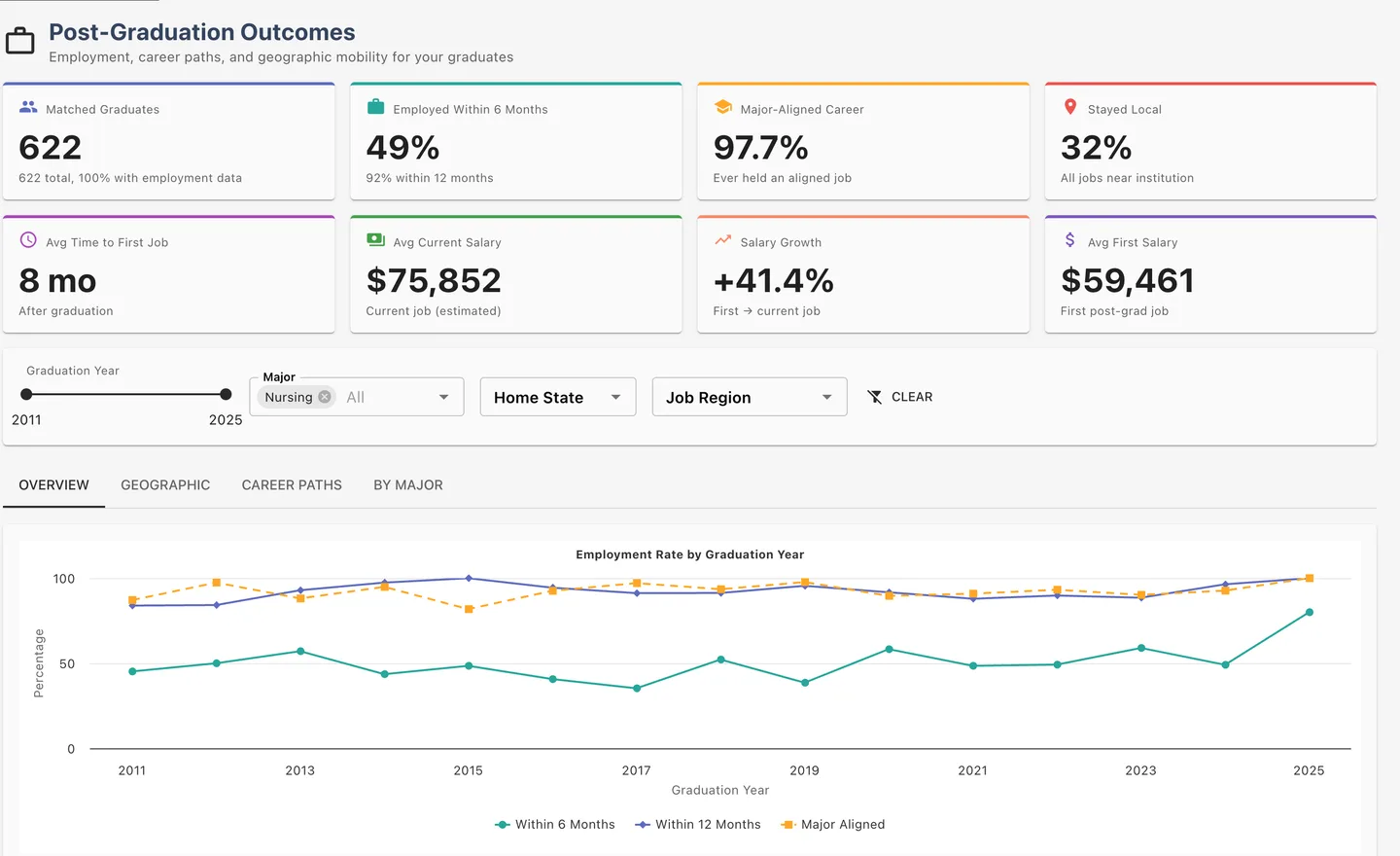Click the 8 mo time value
This screenshot has height=856, width=1400.
(57, 281)
